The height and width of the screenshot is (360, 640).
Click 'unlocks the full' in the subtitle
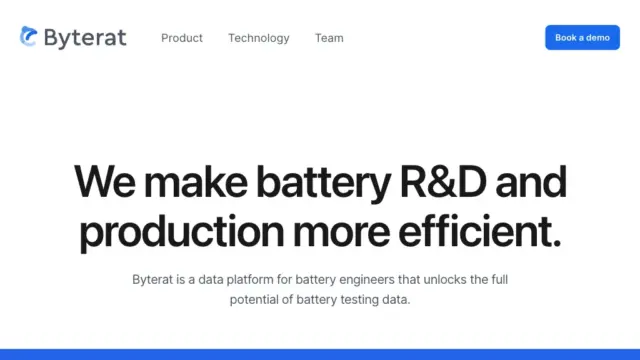pyautogui.click(x=466, y=280)
